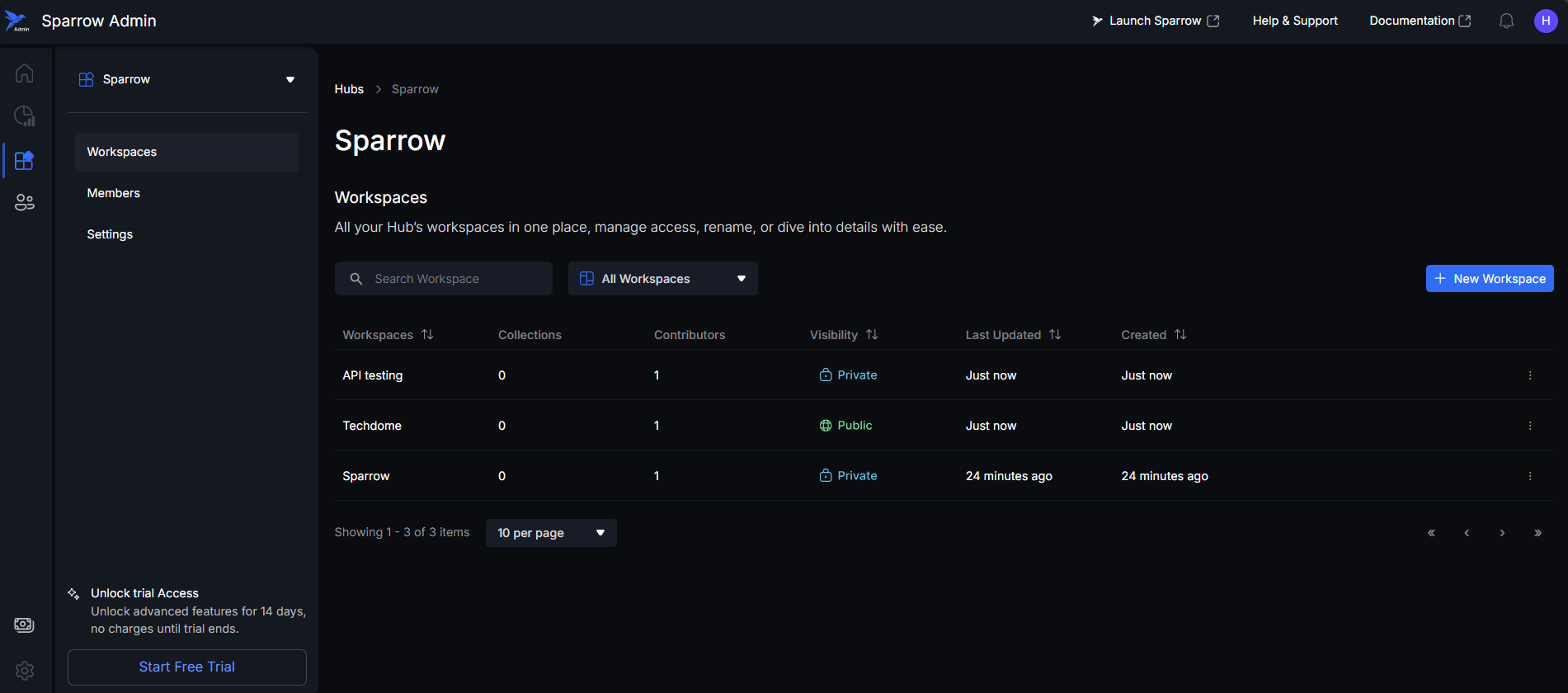Open the billing icon in sidebar

(x=25, y=625)
